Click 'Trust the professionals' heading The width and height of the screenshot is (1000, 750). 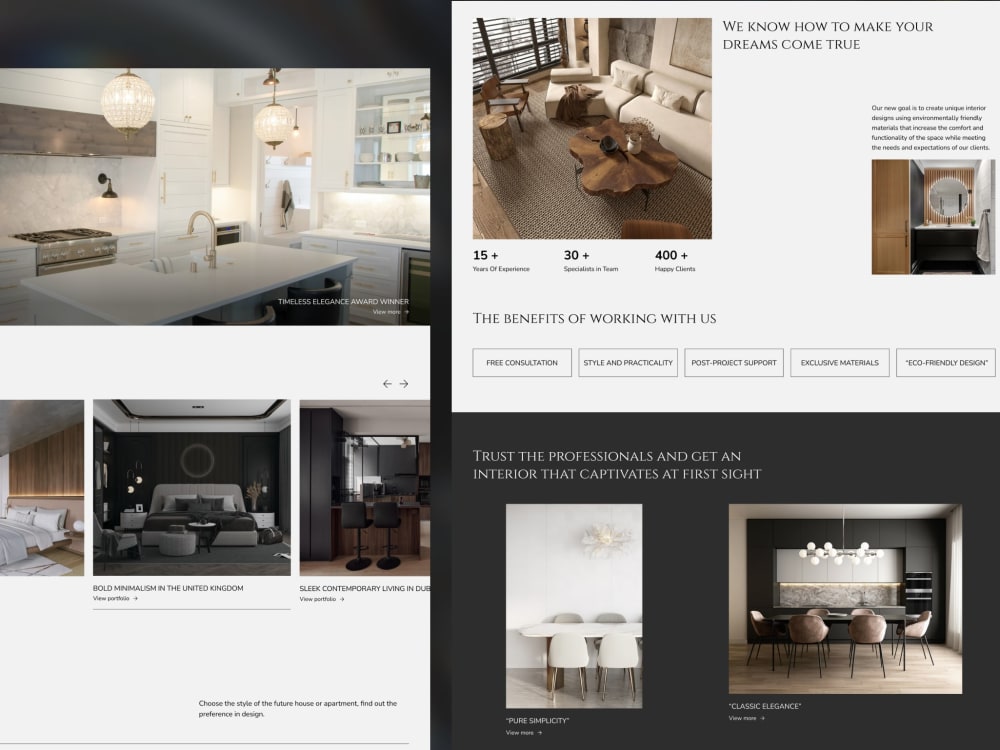pos(617,464)
